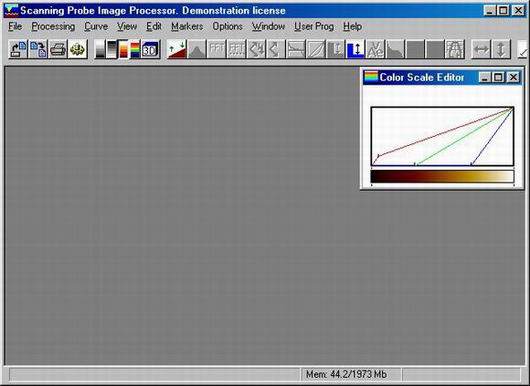
Task: Click the print toolbar icon
Action: point(58,49)
